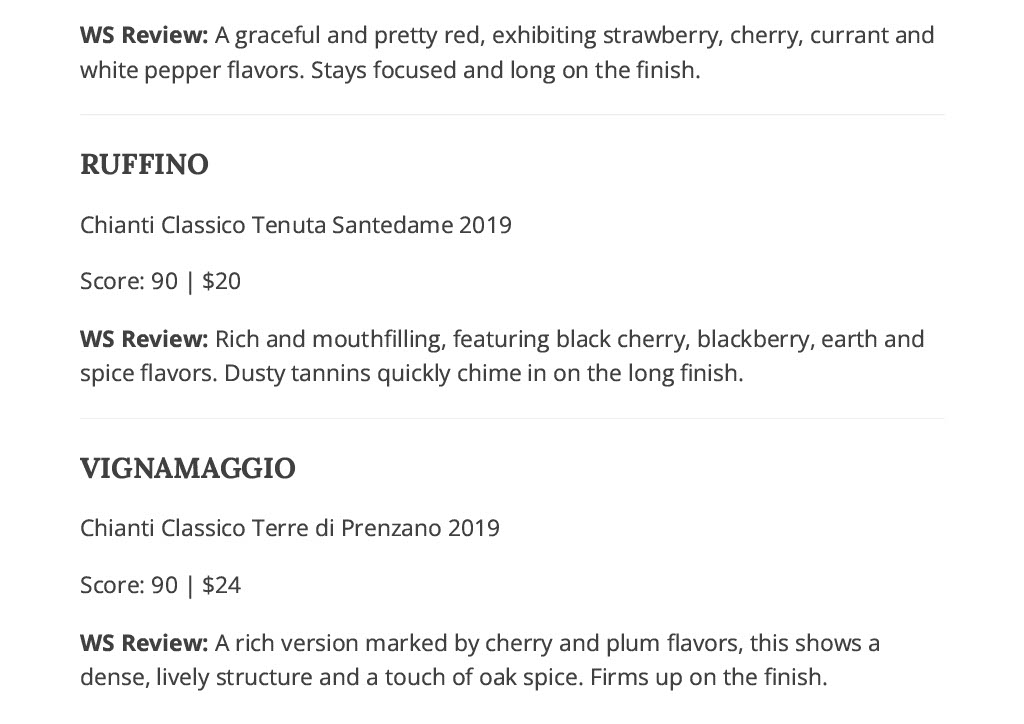Click the WS Review label under Vignamaggio
The image size is (1024, 724).
(x=144, y=643)
